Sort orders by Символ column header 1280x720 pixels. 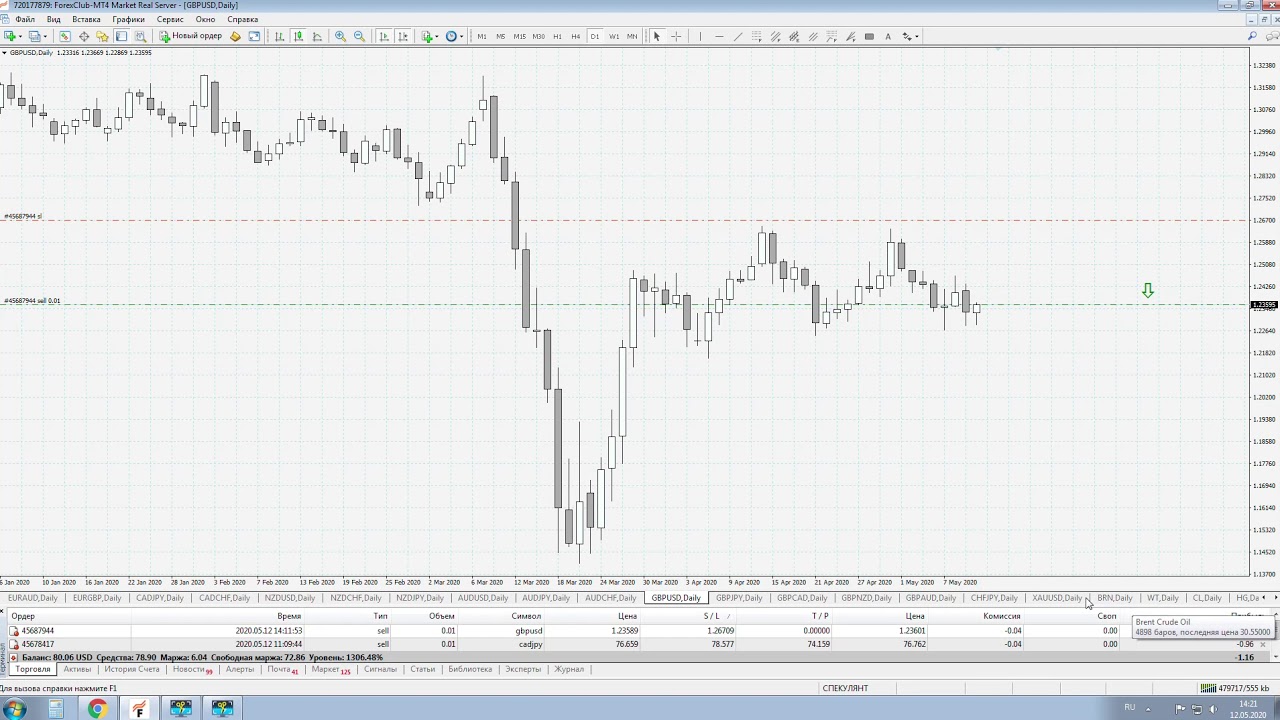point(526,616)
